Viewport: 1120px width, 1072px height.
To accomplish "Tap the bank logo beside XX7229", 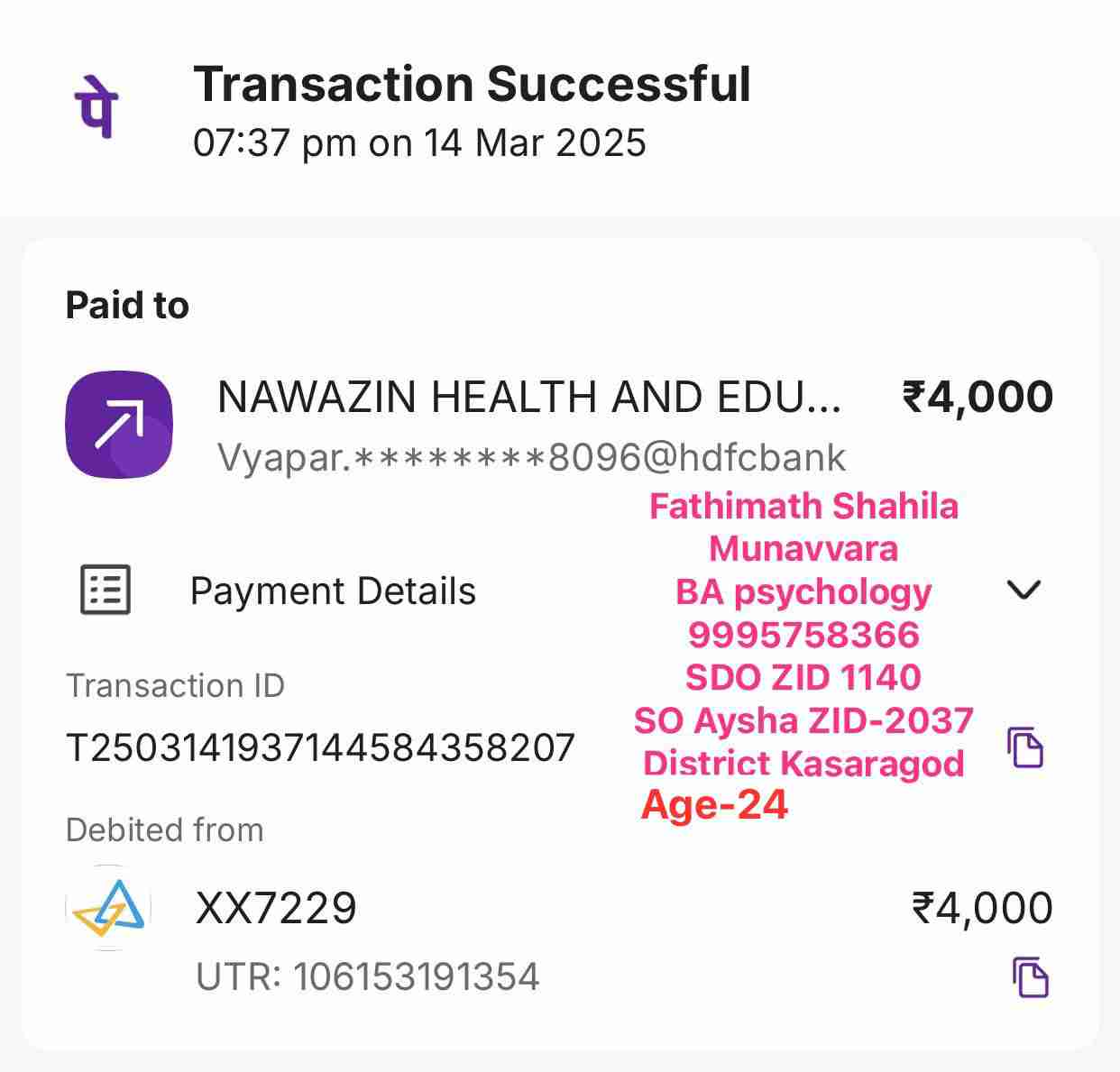I will click(x=108, y=908).
